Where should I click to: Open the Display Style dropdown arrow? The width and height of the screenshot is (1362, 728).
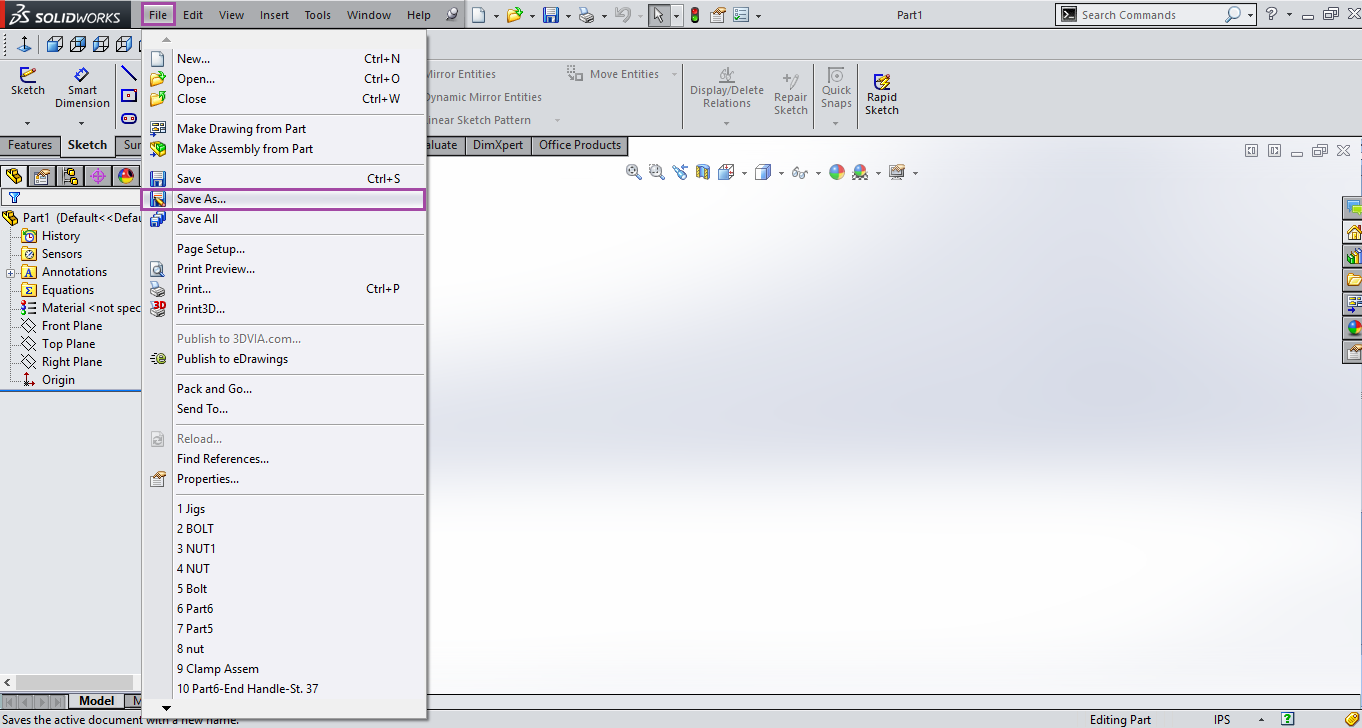coord(780,173)
